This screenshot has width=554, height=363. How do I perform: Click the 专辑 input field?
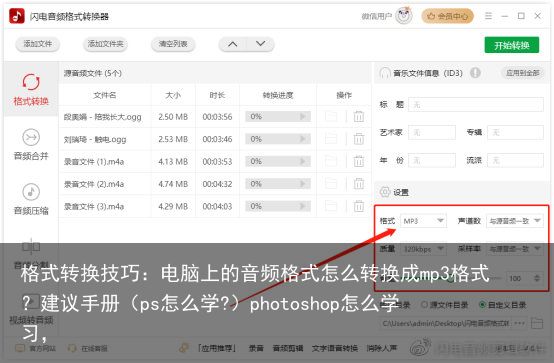[515, 133]
